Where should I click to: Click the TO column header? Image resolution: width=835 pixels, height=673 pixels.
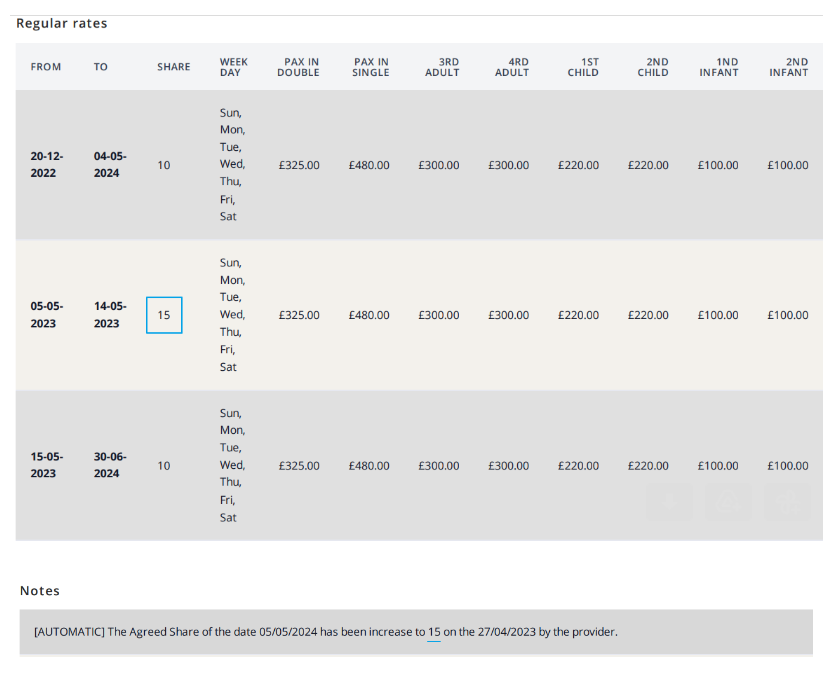click(101, 67)
